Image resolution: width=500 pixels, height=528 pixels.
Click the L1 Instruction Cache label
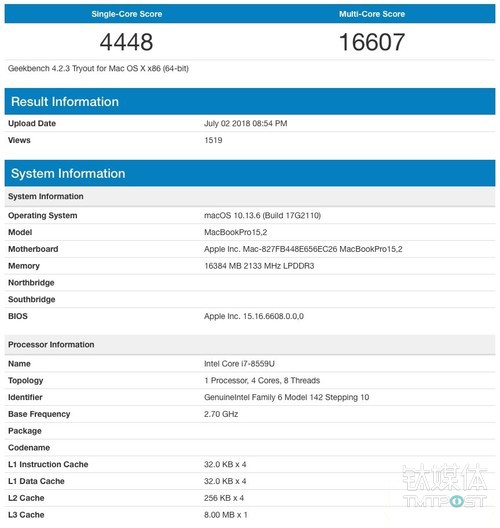tap(48, 464)
